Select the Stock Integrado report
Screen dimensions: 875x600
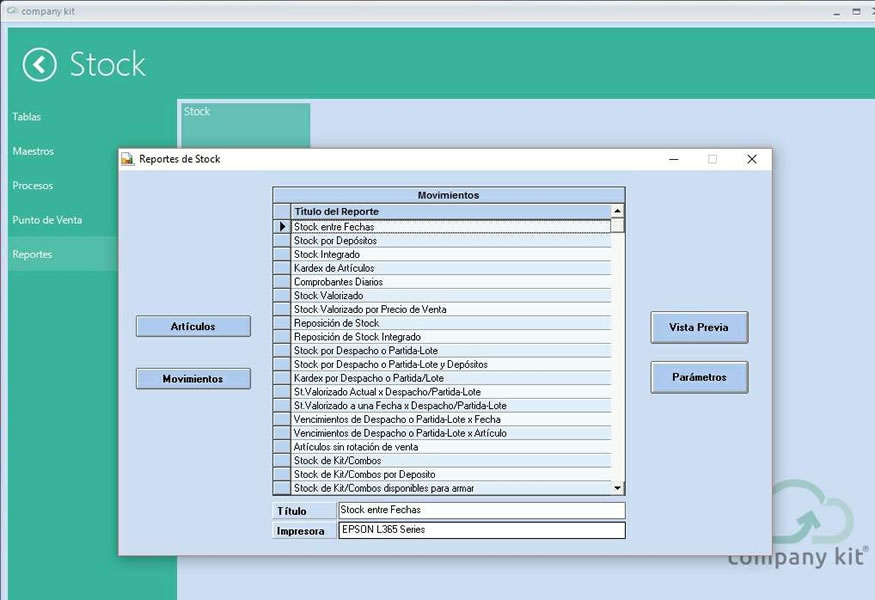[451, 255]
